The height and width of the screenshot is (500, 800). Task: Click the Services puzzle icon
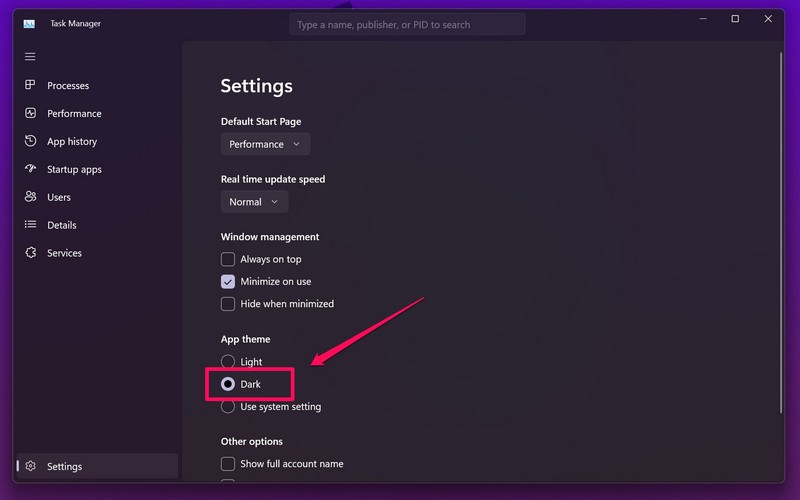30,253
